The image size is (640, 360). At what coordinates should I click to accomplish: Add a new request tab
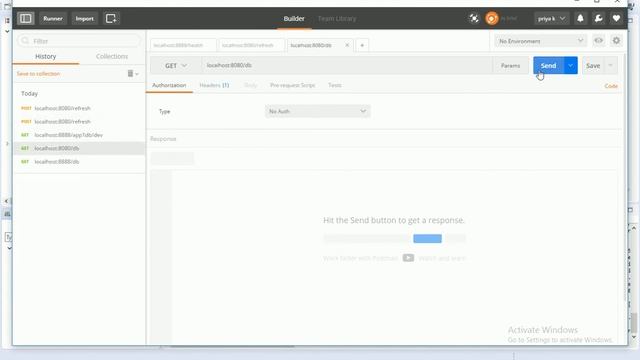click(362, 45)
